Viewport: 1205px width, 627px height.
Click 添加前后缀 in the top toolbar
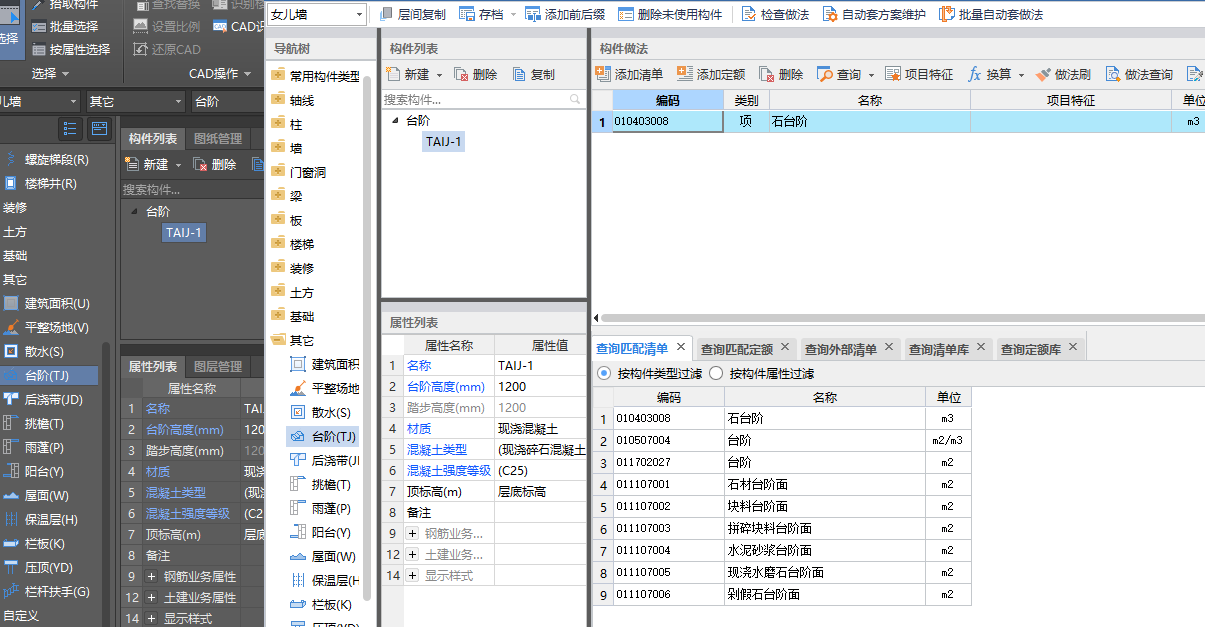point(565,15)
